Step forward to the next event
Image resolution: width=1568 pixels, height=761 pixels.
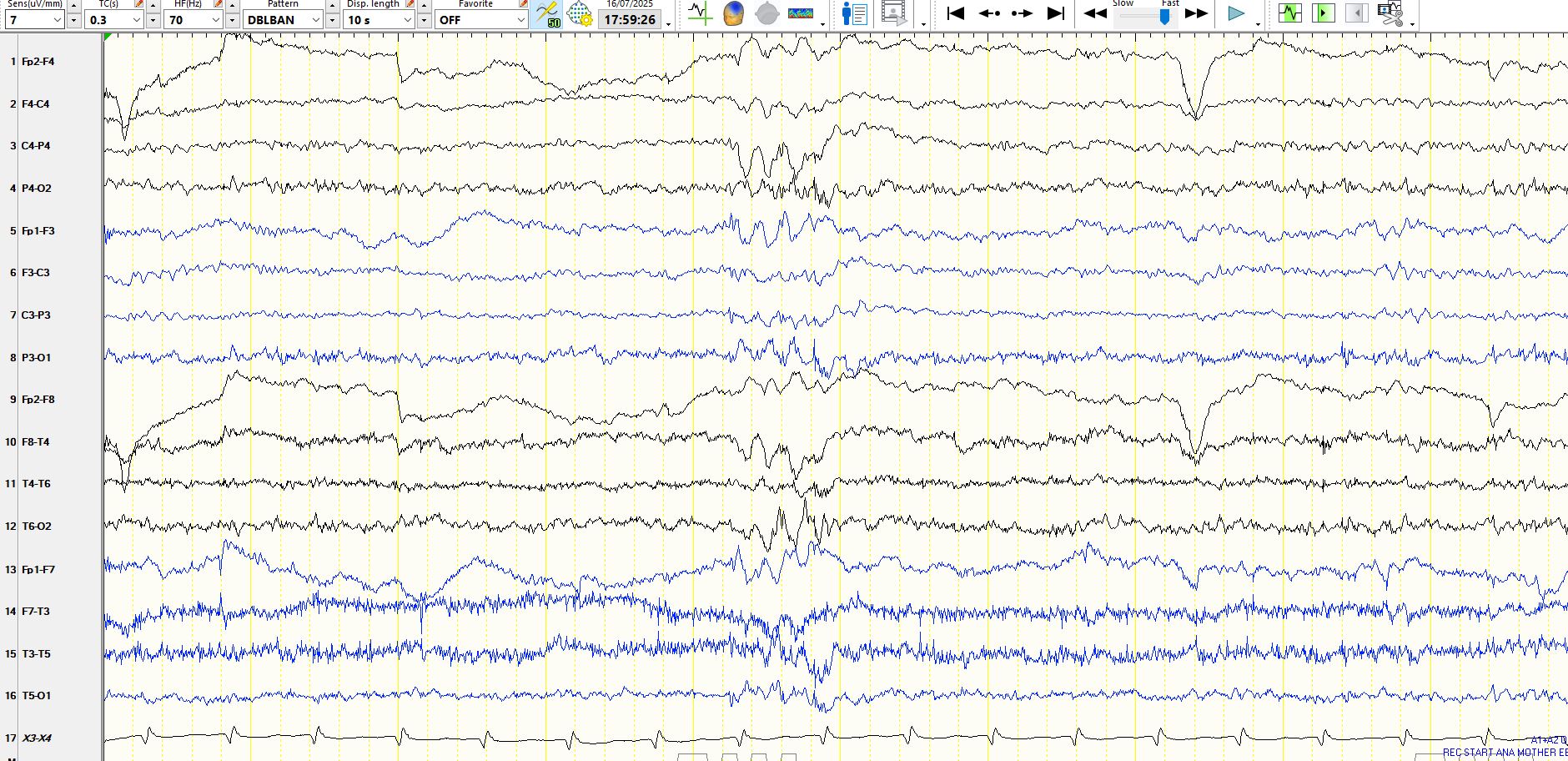tap(1022, 13)
